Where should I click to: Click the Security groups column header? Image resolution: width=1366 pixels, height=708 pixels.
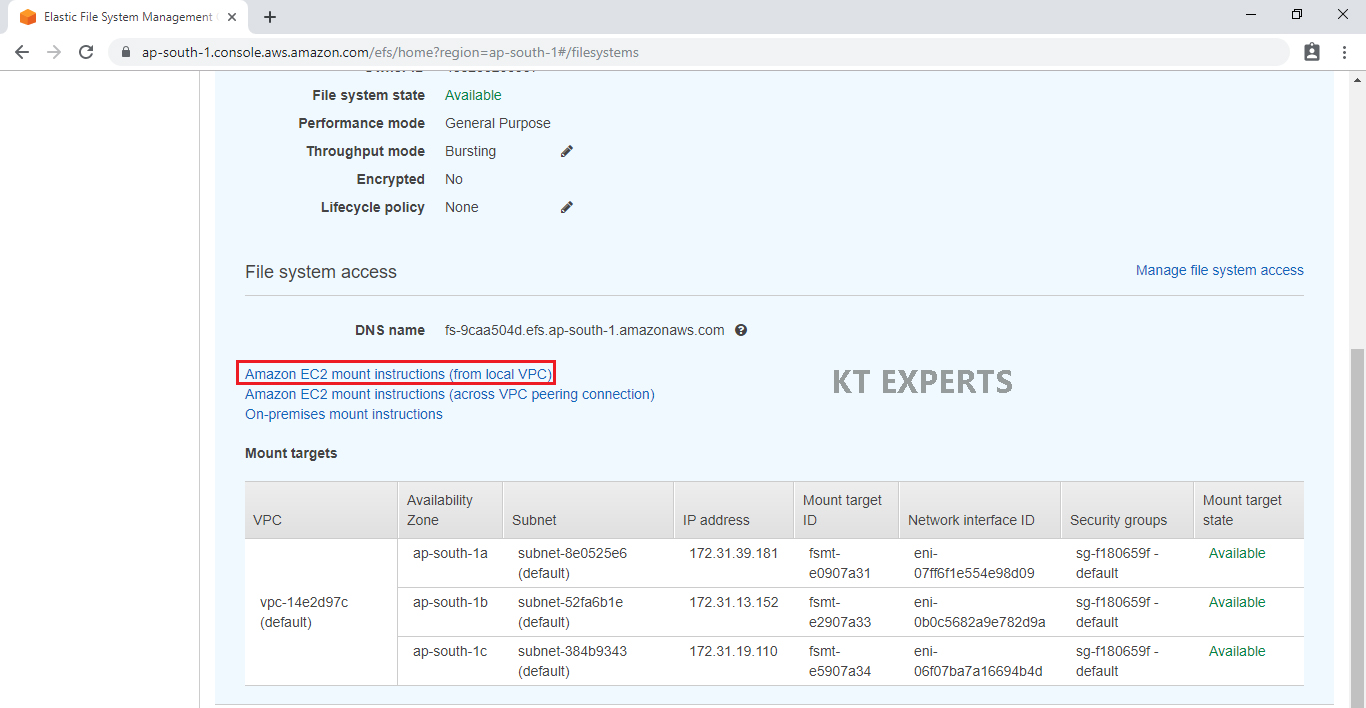click(1127, 510)
